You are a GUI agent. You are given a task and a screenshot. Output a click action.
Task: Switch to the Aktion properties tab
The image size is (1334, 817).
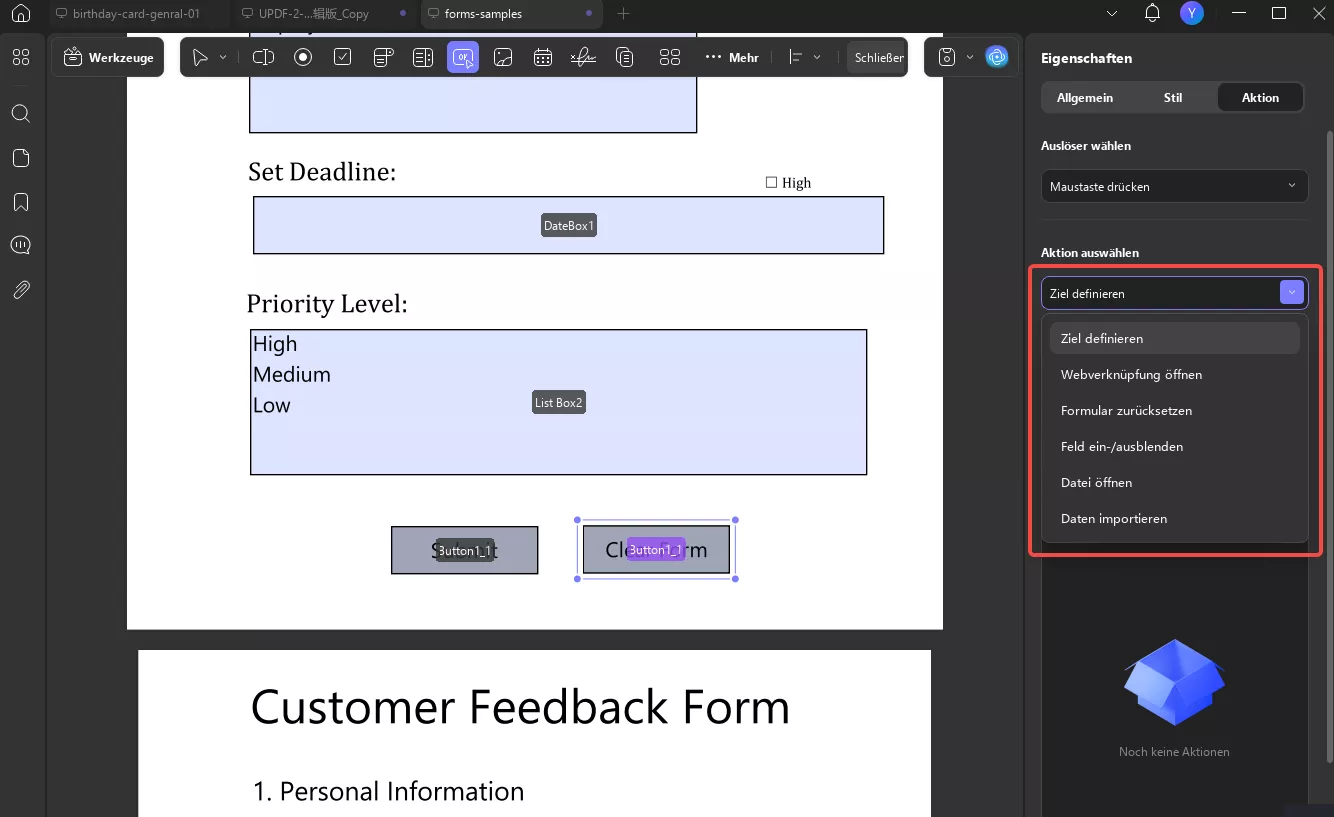1260,98
